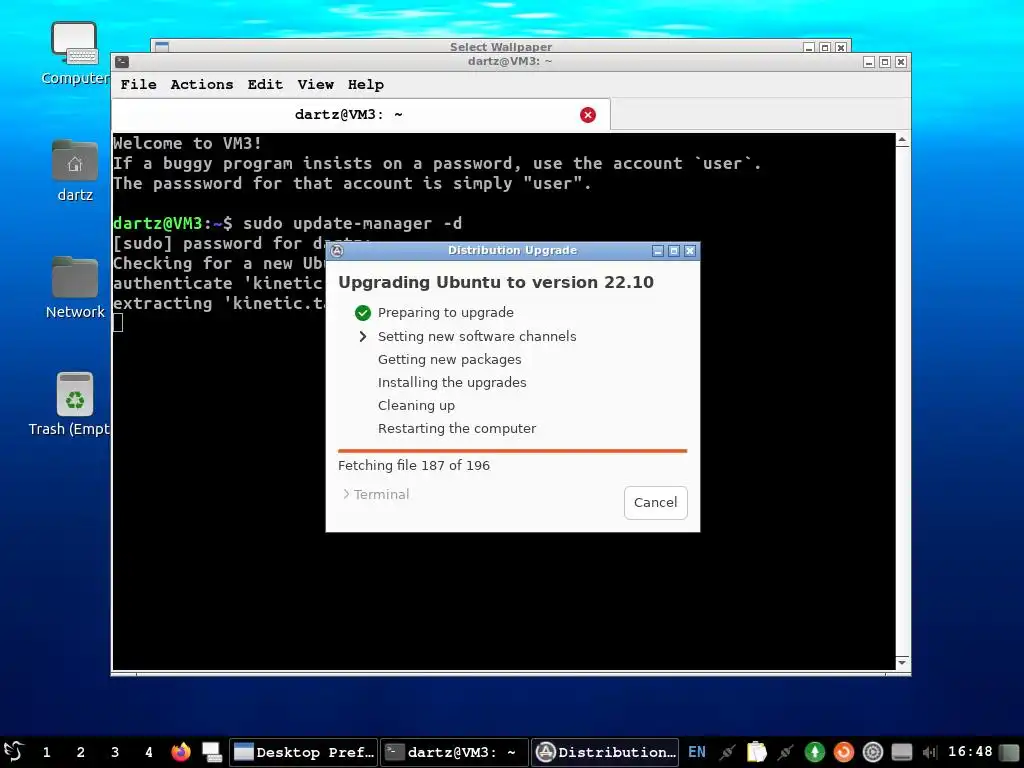1024x768 pixels.
Task: Click 'Fetching file 187 of 196' status text
Action: pos(414,465)
